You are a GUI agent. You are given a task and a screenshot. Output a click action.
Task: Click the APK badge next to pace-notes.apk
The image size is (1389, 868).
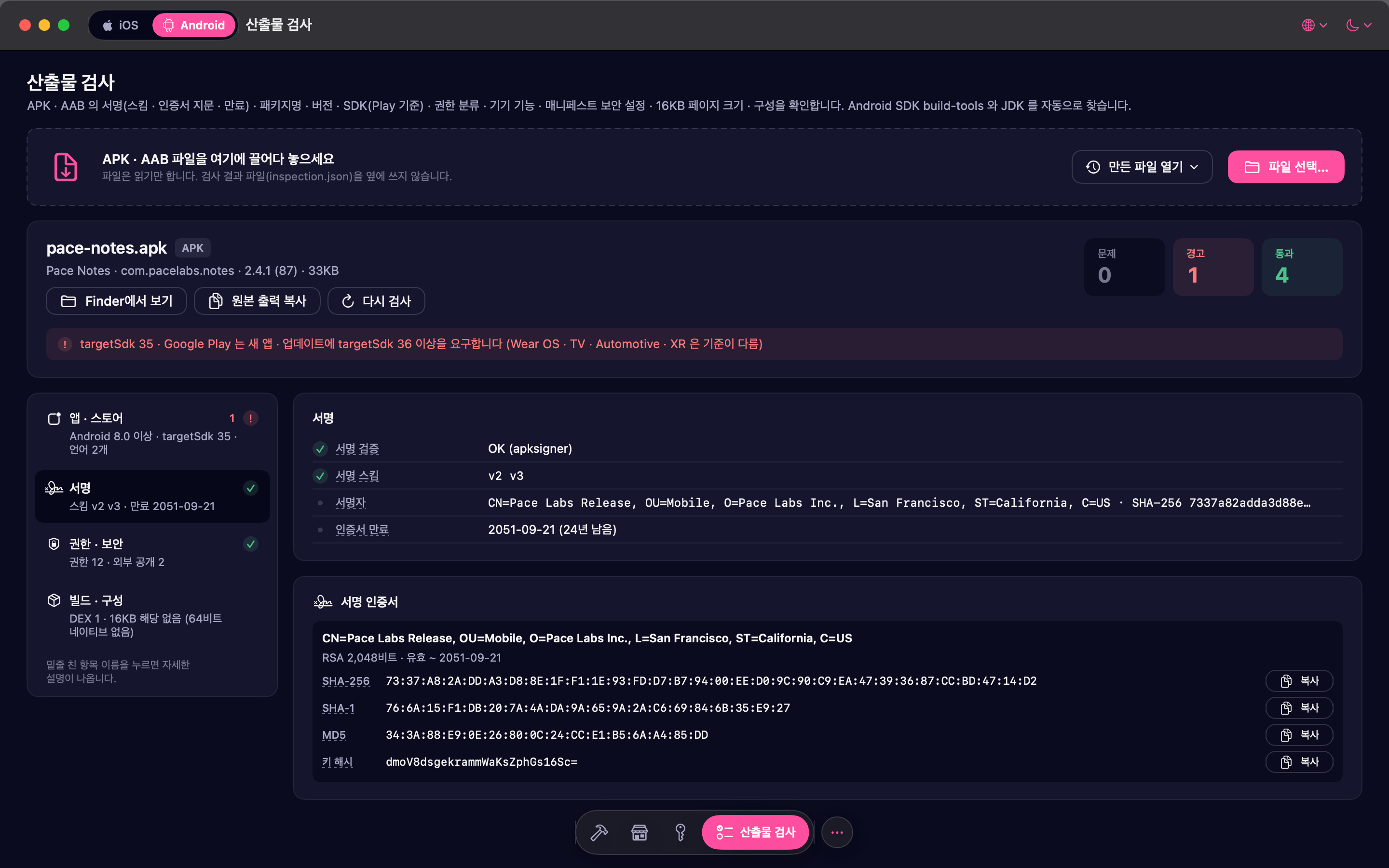point(193,248)
